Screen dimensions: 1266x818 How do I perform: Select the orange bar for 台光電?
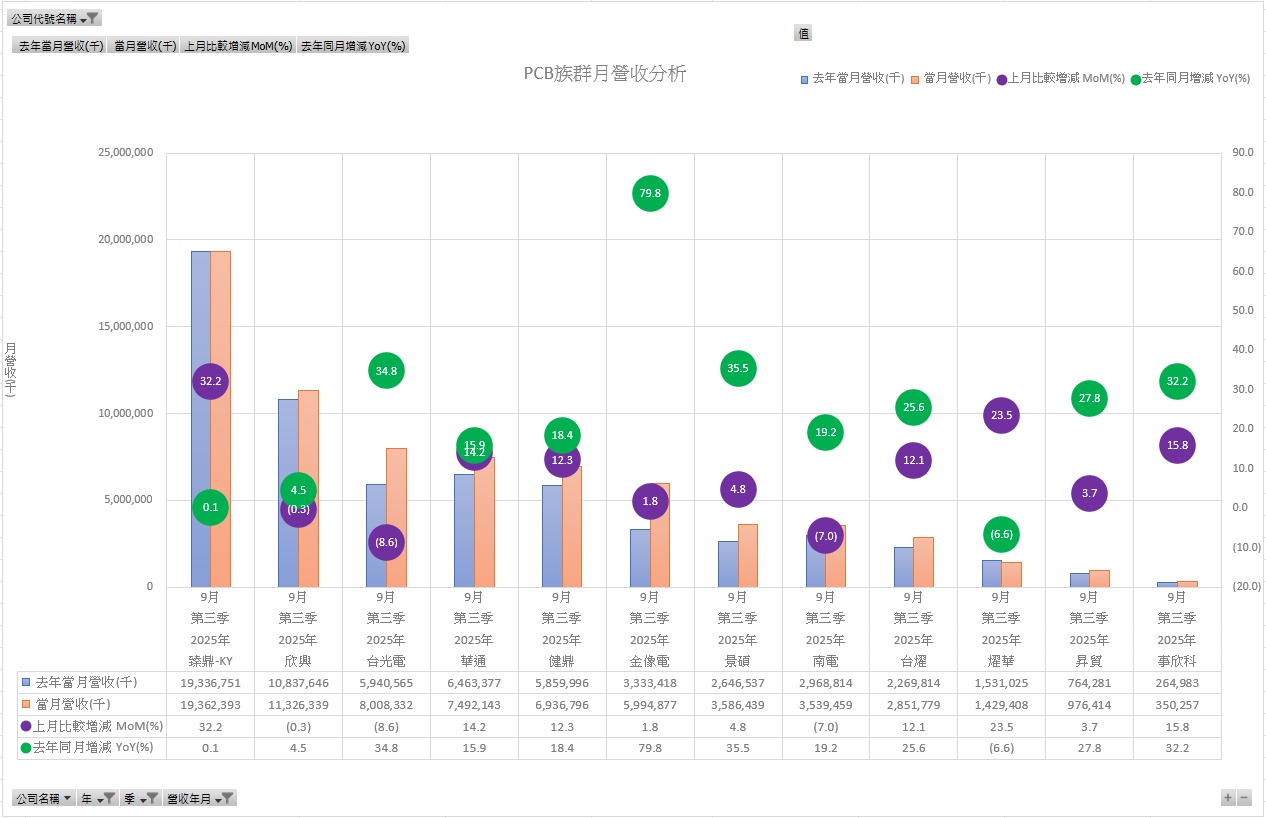396,517
